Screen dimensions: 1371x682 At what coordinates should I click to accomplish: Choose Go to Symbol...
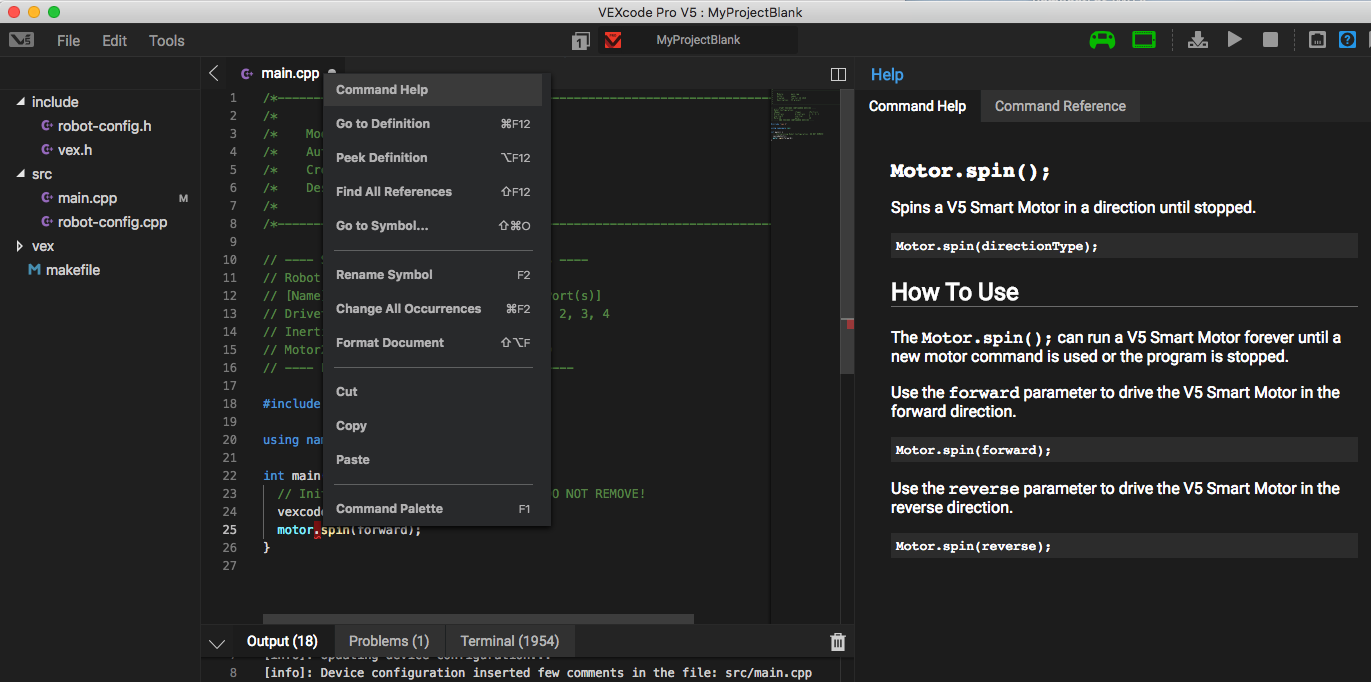(x=433, y=226)
